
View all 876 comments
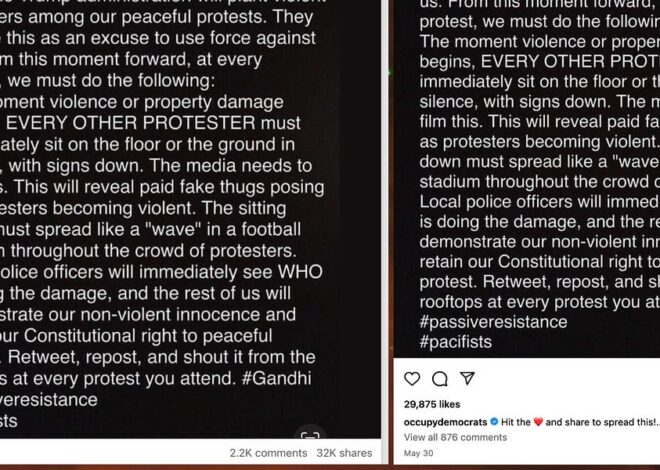(455, 438)
